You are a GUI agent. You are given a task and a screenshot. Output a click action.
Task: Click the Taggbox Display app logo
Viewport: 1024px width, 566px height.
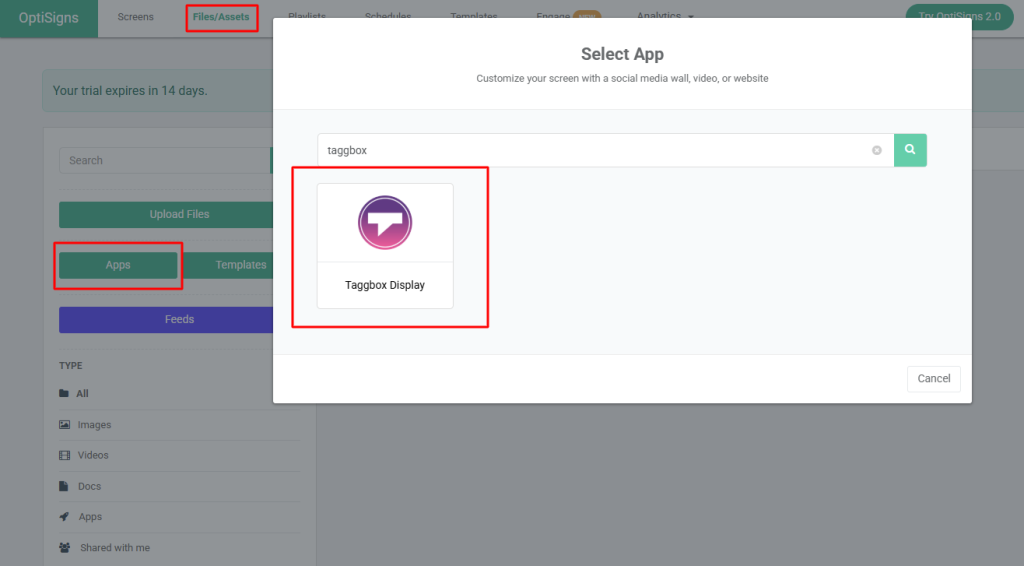(x=385, y=222)
